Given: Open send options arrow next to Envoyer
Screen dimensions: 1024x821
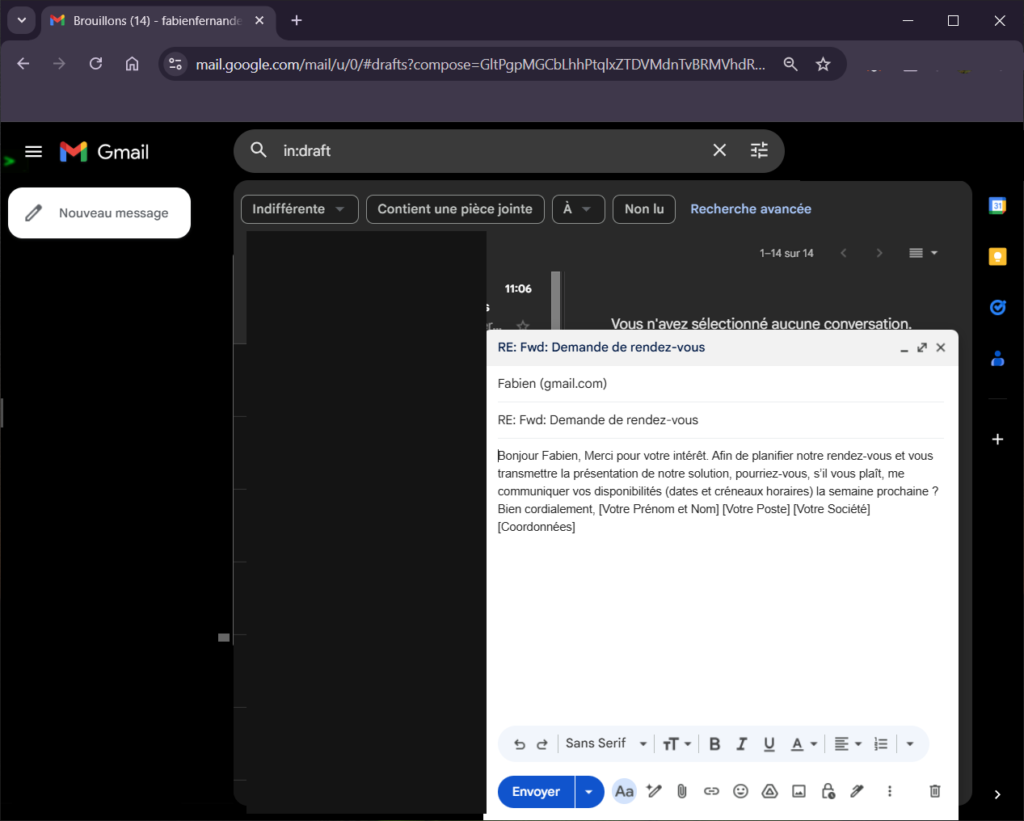Looking at the screenshot, I should (589, 791).
